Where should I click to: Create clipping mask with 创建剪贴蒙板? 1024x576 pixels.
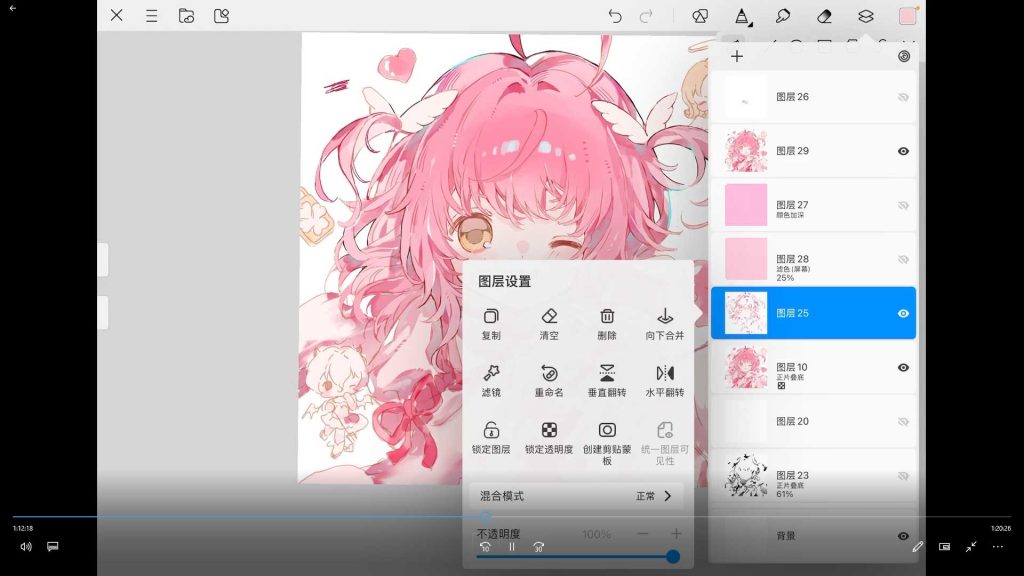pos(607,443)
